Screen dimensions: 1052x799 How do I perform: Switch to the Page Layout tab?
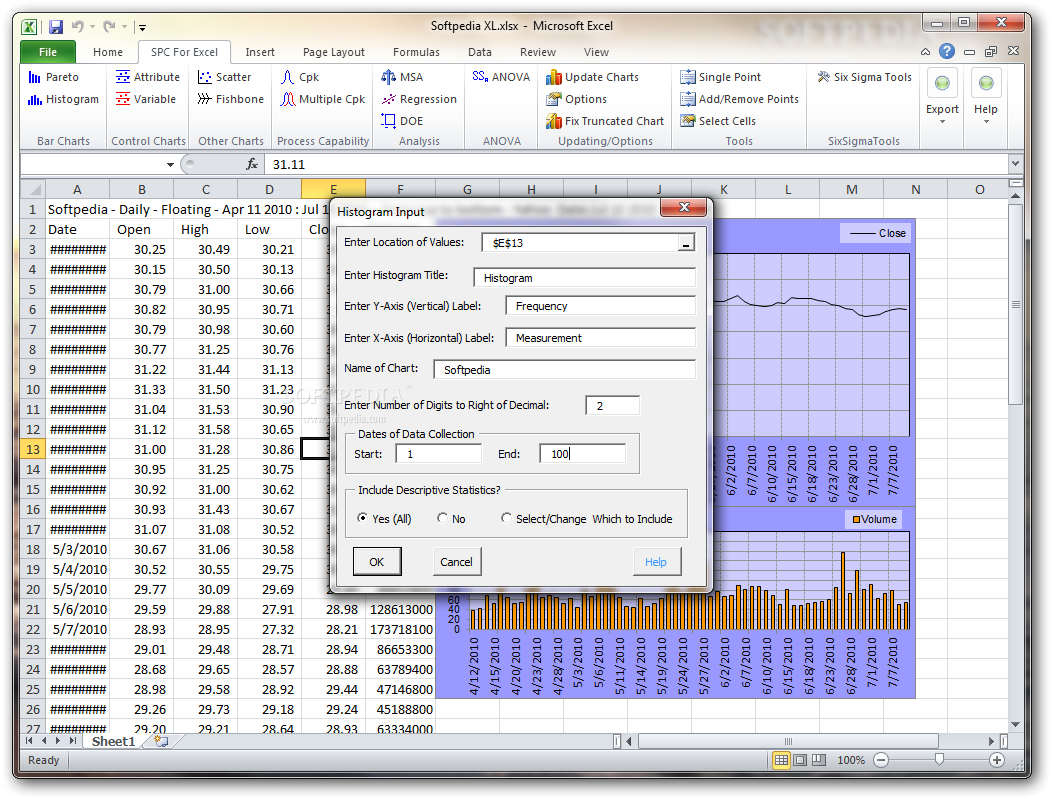click(x=333, y=52)
